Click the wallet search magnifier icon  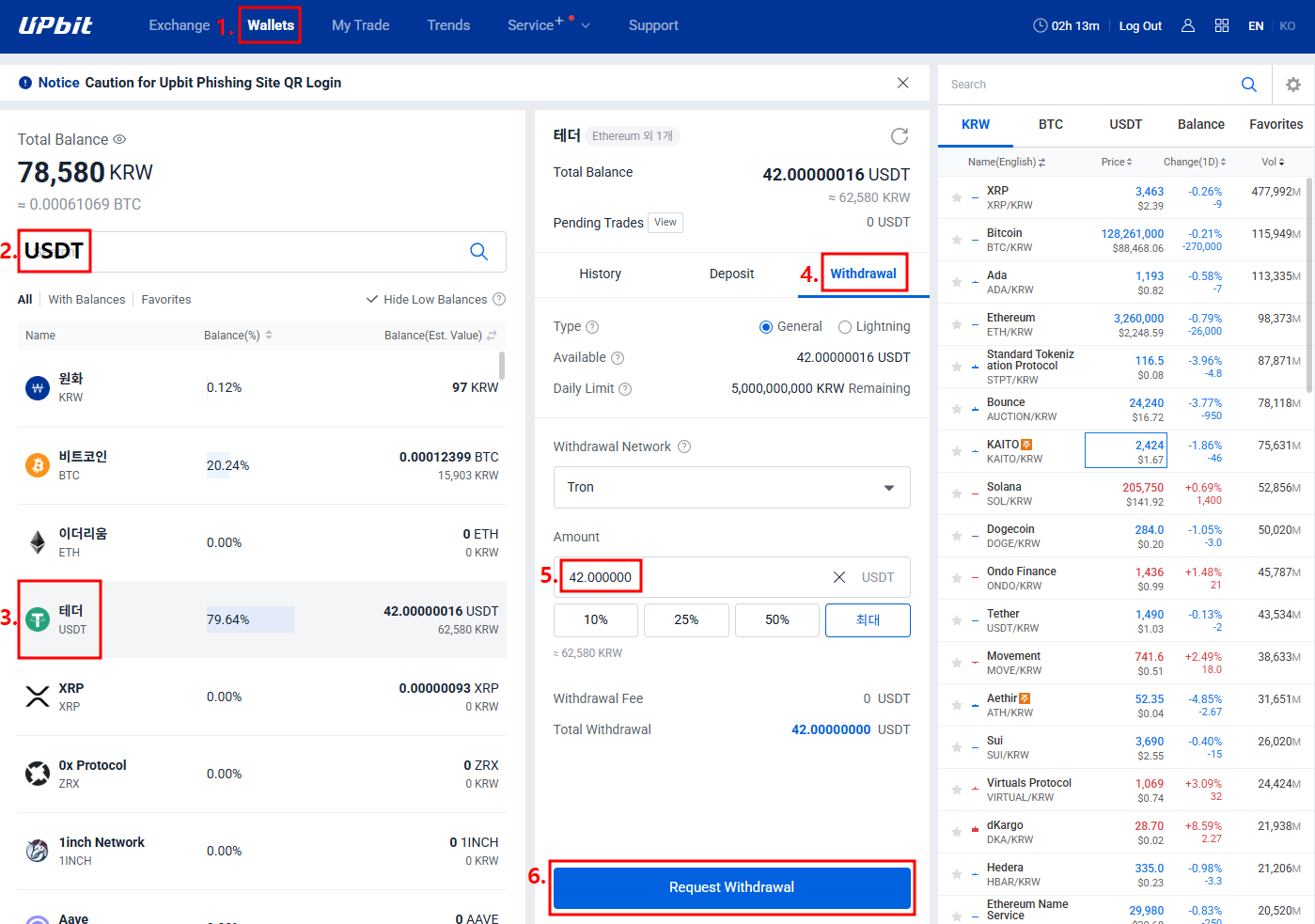tap(478, 251)
